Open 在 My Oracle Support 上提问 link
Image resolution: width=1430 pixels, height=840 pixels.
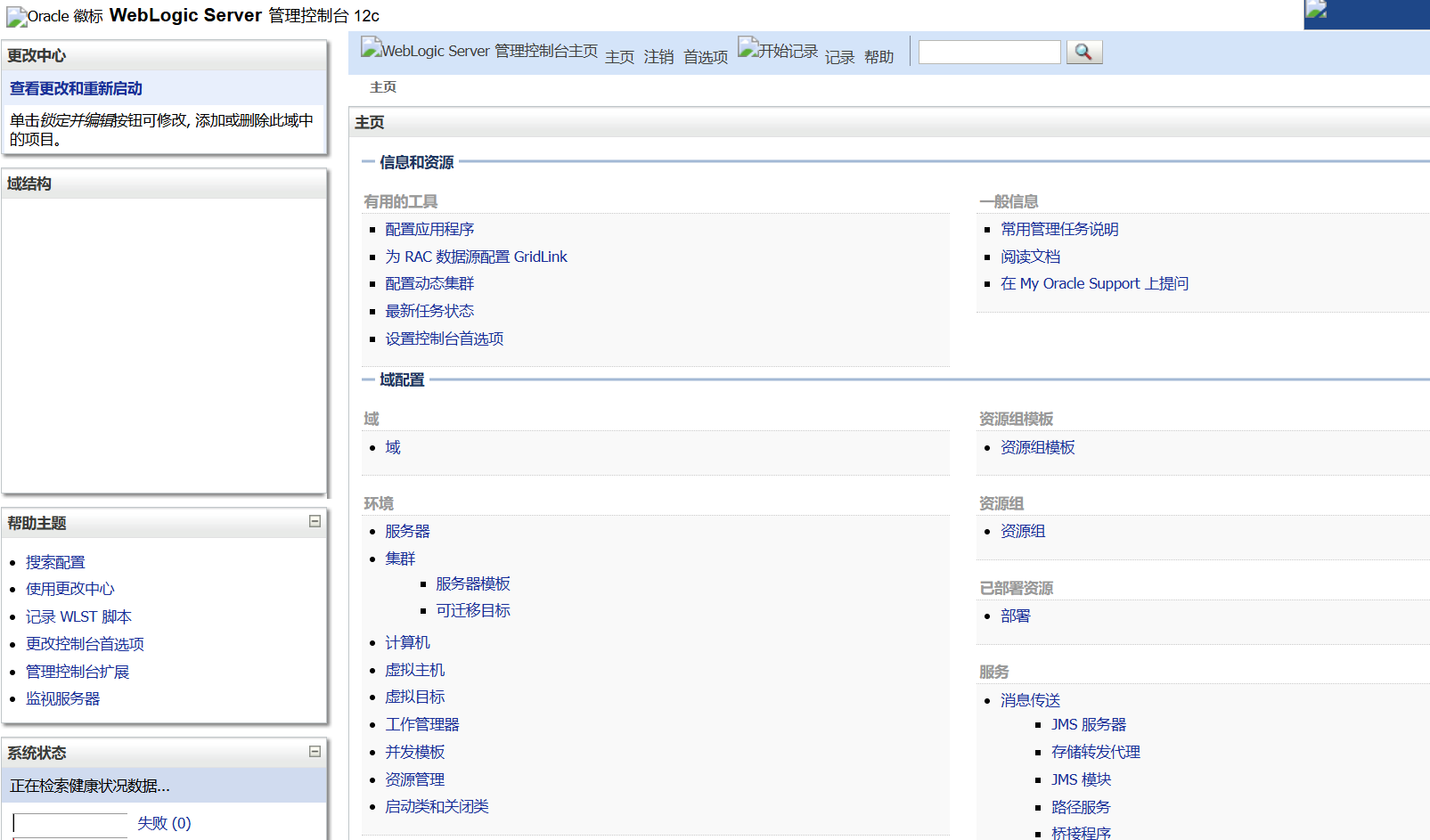(1094, 283)
